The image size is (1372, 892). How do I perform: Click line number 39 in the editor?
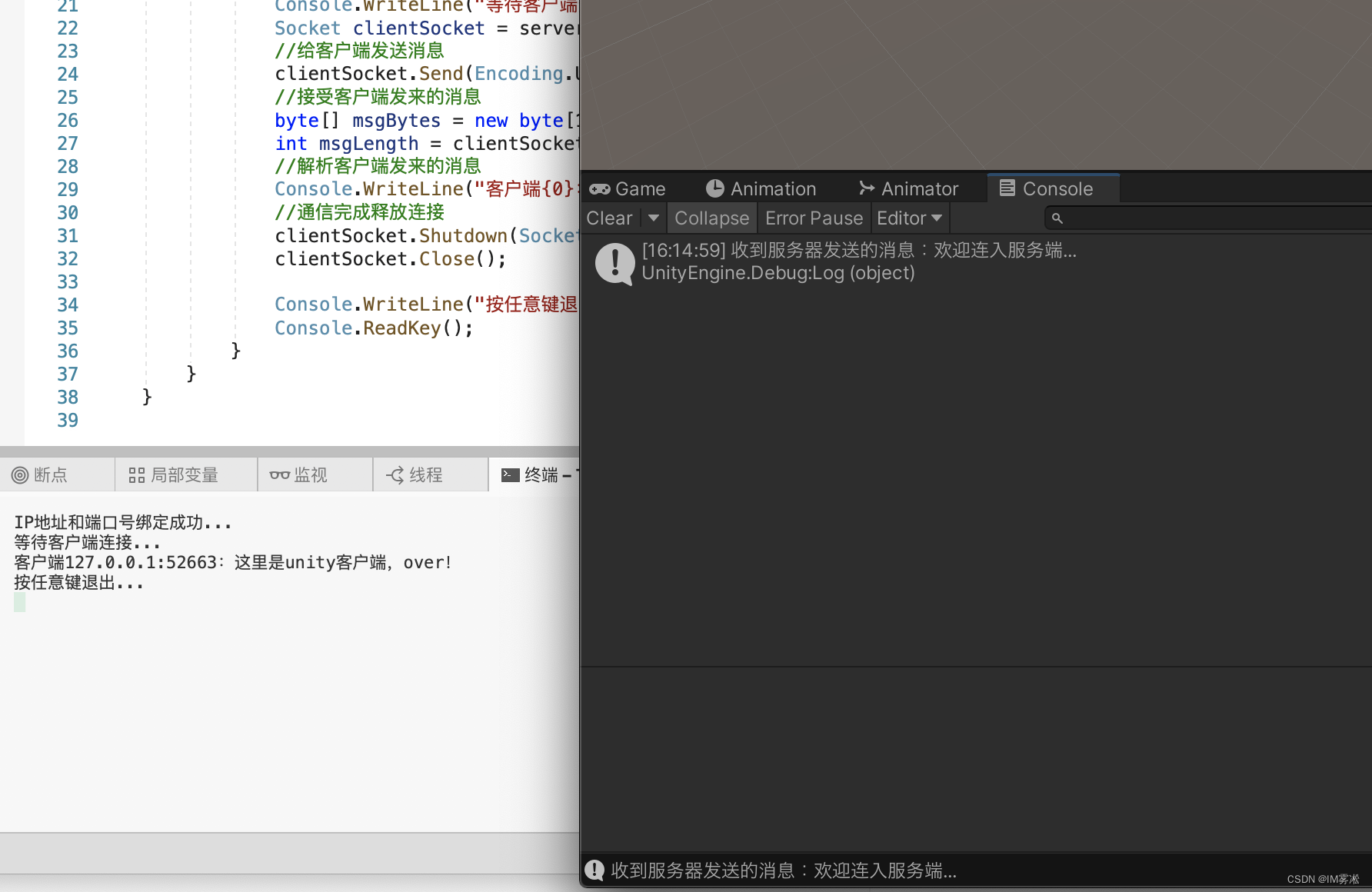click(x=68, y=421)
